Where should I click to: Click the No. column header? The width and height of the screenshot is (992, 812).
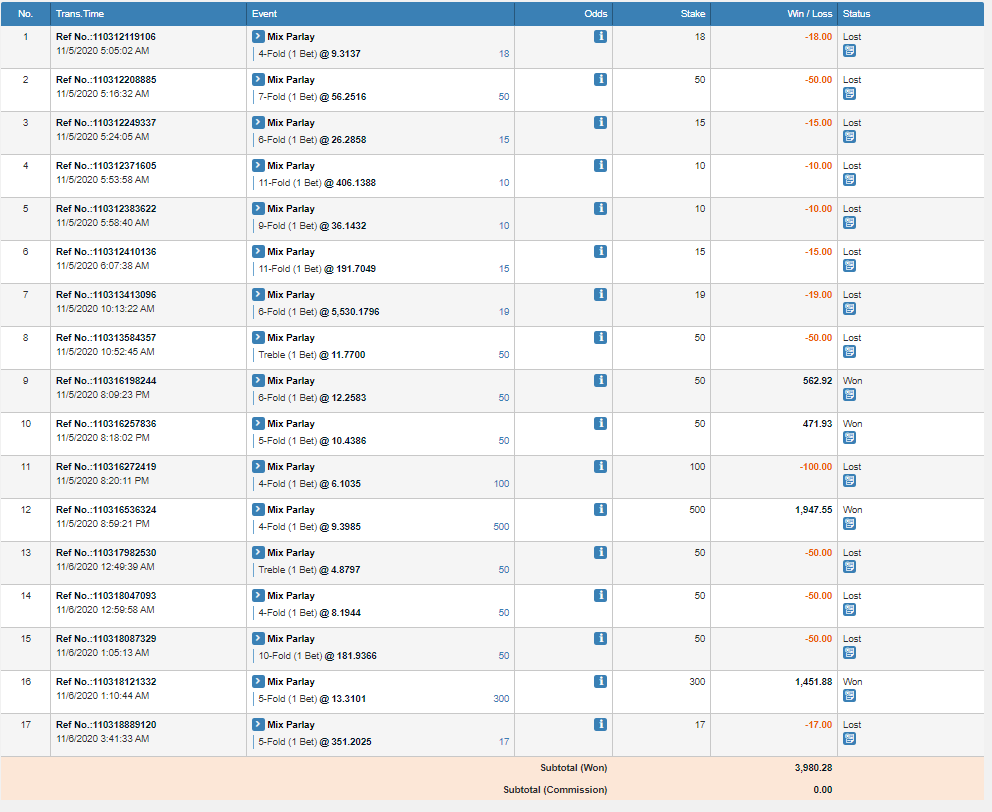pyautogui.click(x=25, y=14)
